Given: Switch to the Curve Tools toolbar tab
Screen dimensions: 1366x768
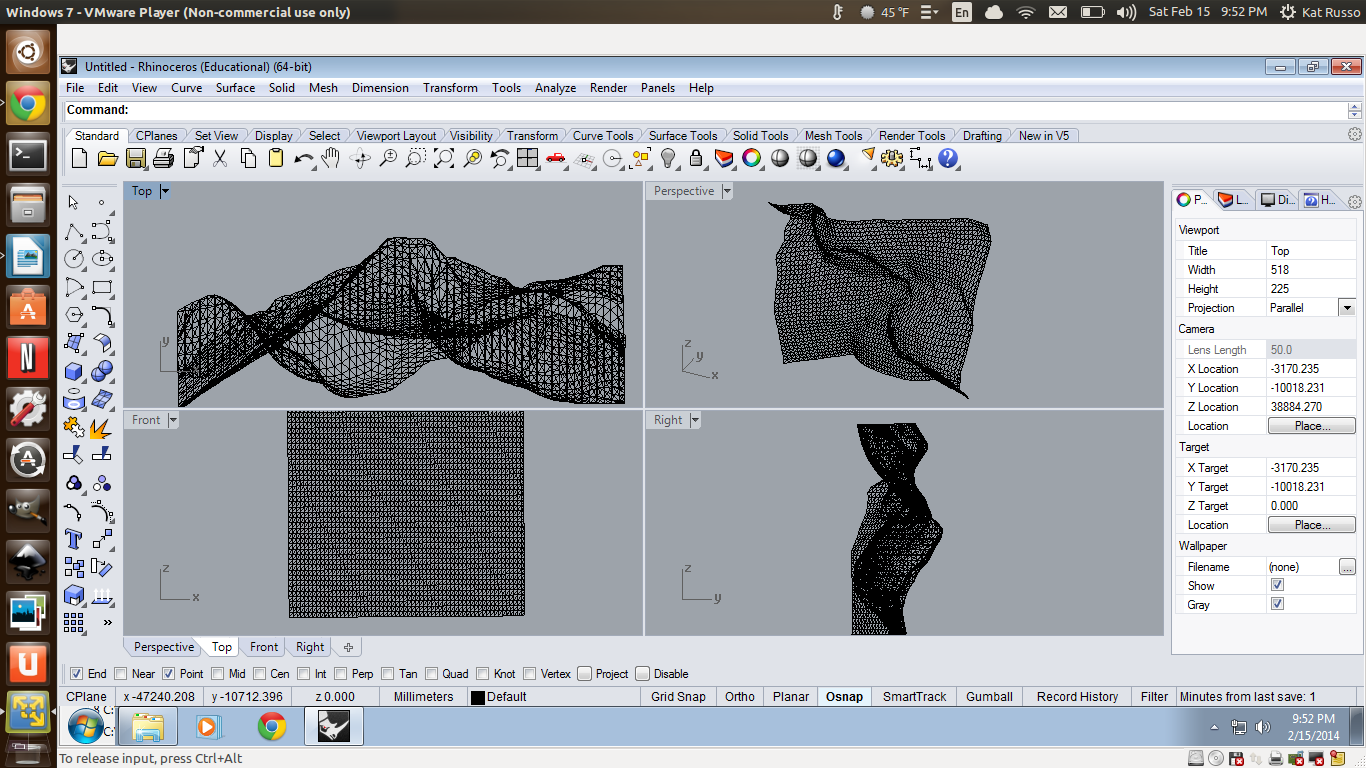Looking at the screenshot, I should (x=603, y=135).
